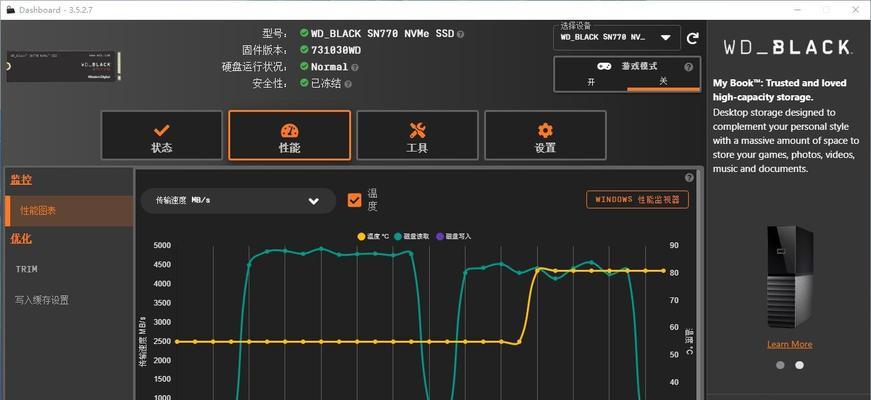Click help icon beside 已冻结
Image resolution: width=871 pixels, height=400 pixels.
pos(348,84)
